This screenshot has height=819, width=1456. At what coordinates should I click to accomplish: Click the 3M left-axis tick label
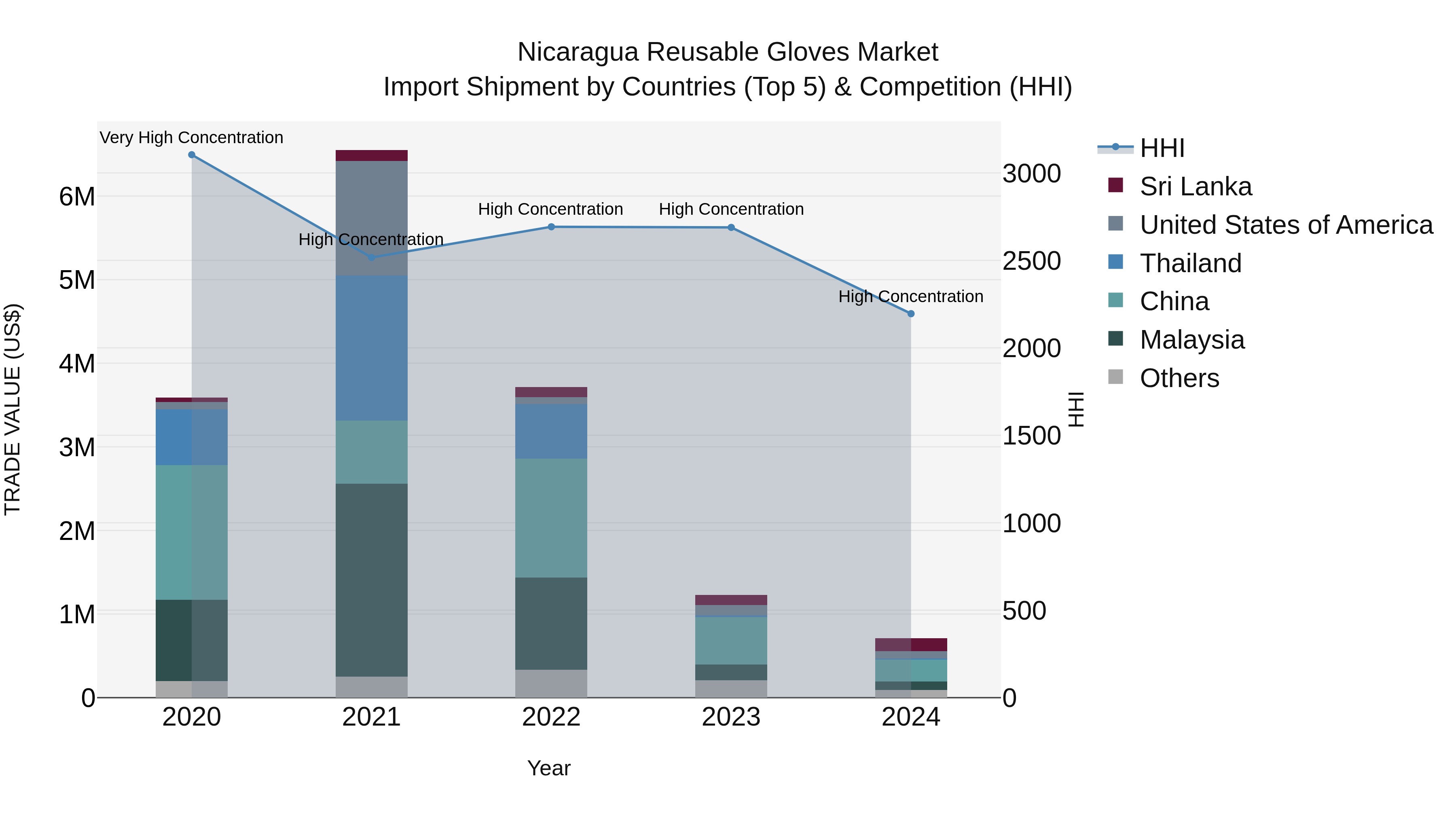tap(77, 448)
